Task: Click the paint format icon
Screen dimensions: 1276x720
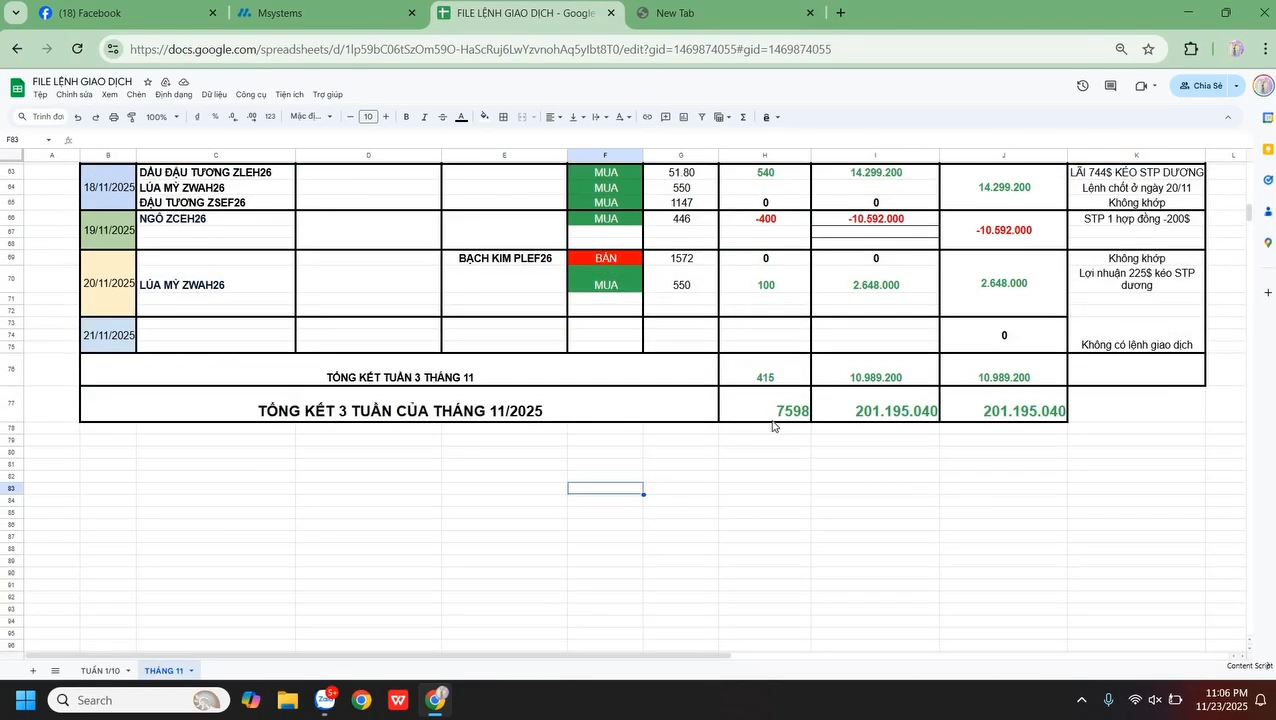Action: tap(131, 117)
